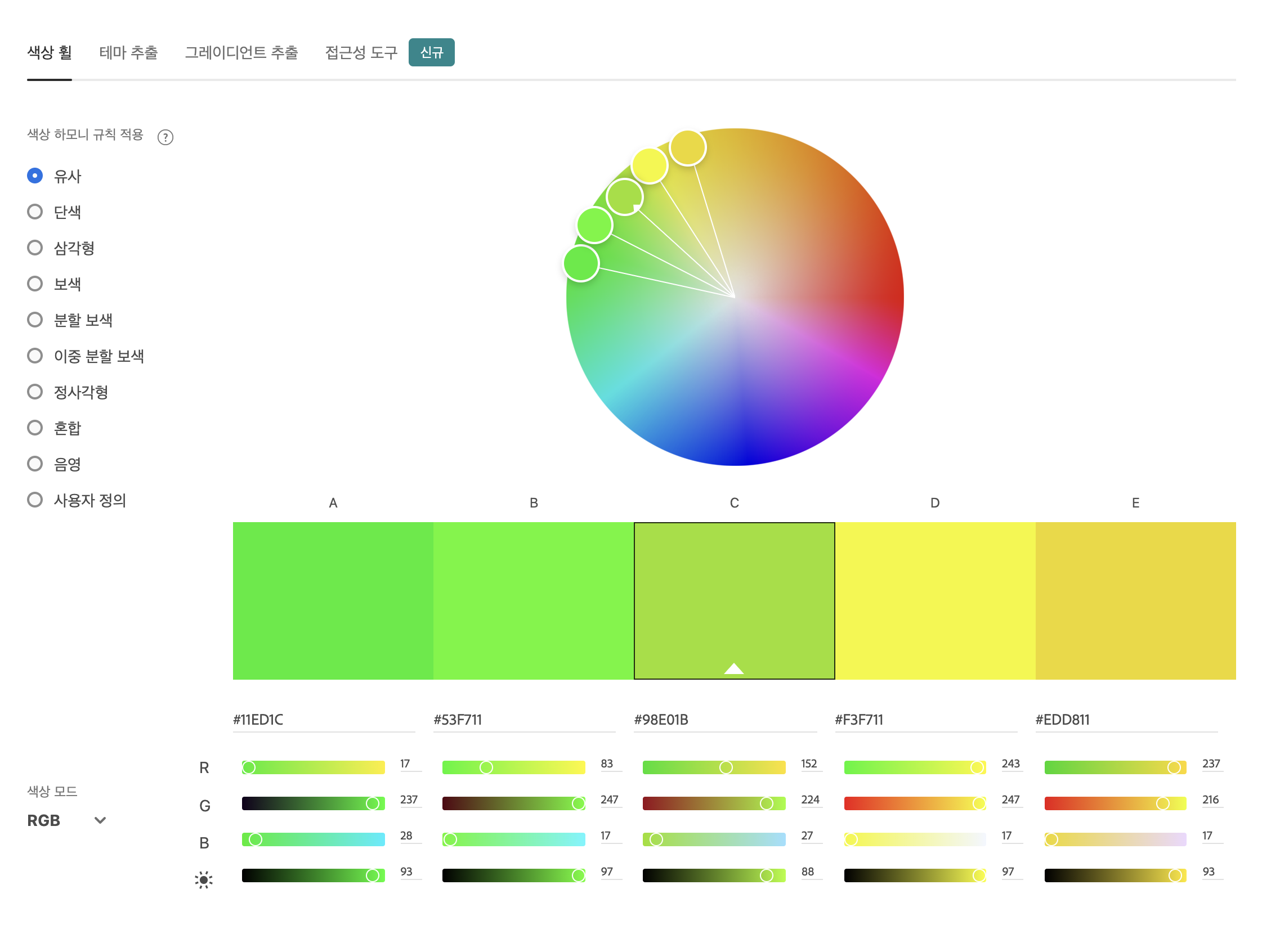
Task: Expand the 색상 모드 chevron arrow
Action: pos(100,820)
